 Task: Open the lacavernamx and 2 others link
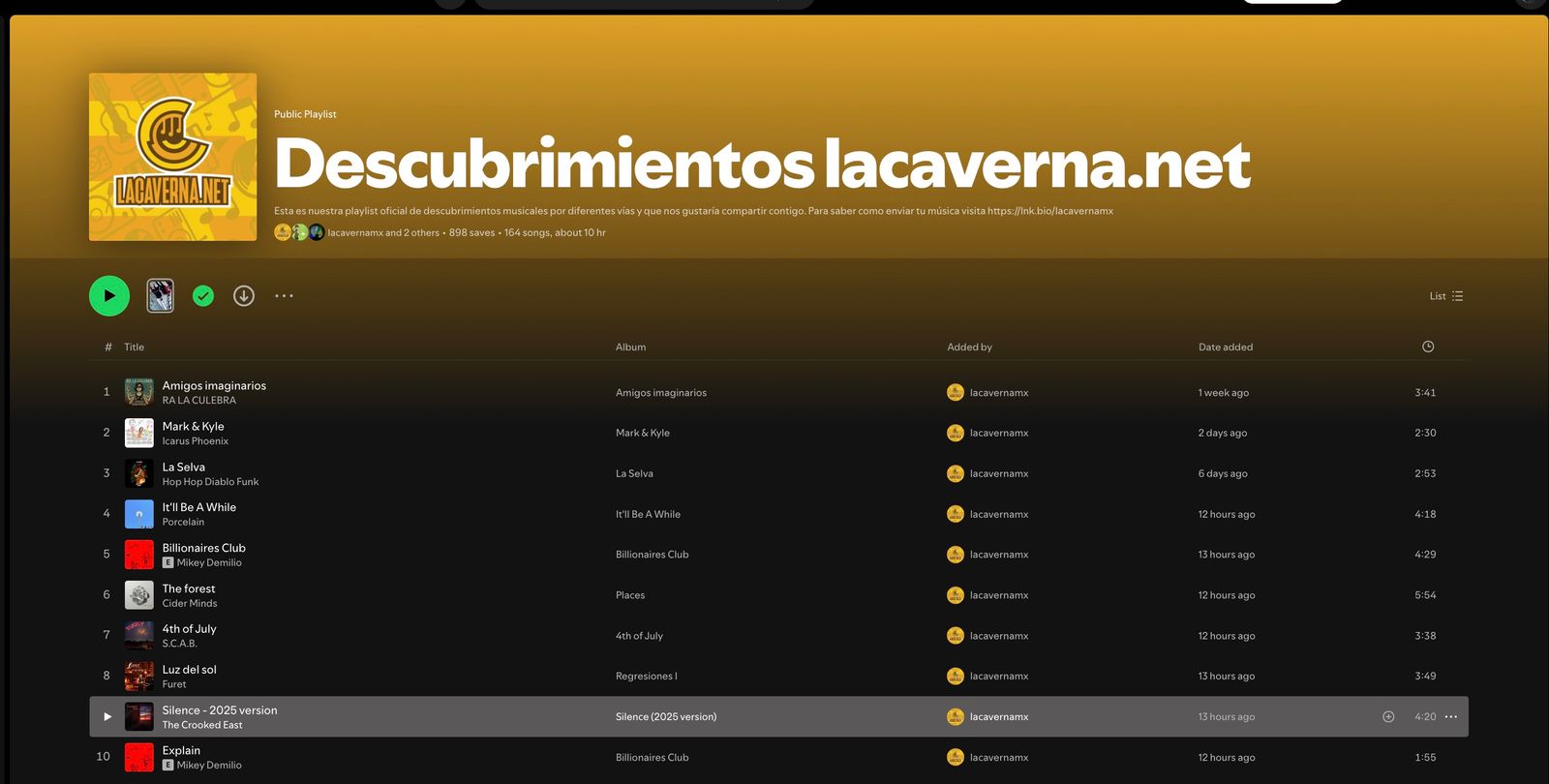coord(382,233)
